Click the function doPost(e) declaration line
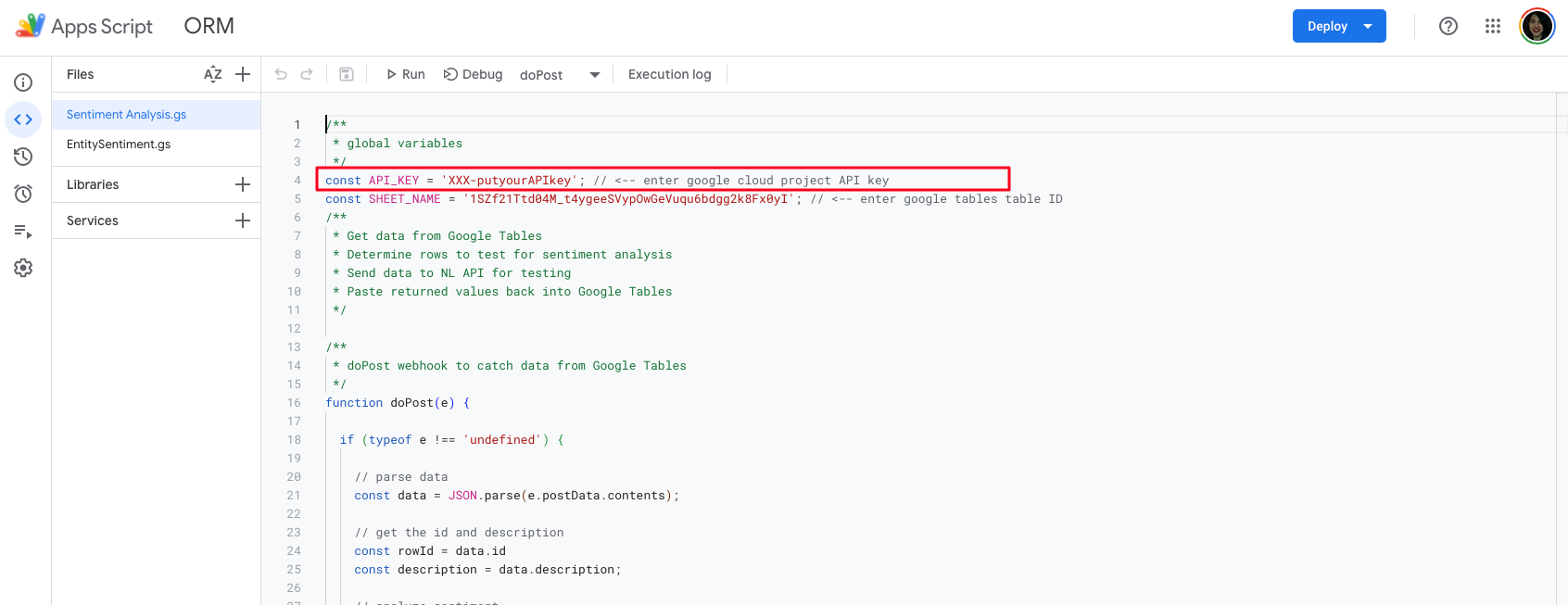This screenshot has width=1568, height=605. (398, 403)
